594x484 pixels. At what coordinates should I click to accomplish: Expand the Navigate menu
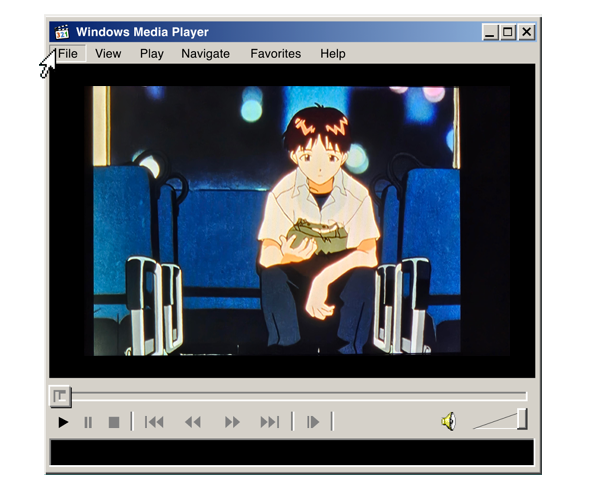[x=205, y=53]
